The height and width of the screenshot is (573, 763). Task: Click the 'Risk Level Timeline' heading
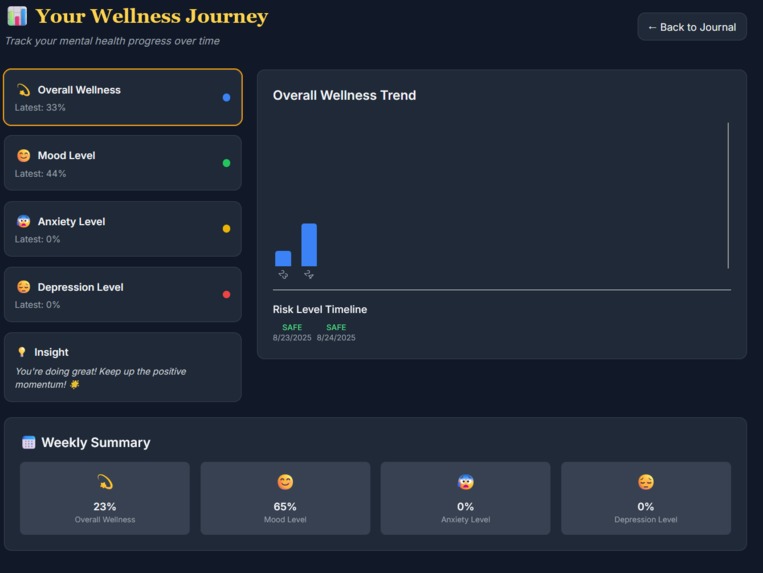tap(320, 309)
